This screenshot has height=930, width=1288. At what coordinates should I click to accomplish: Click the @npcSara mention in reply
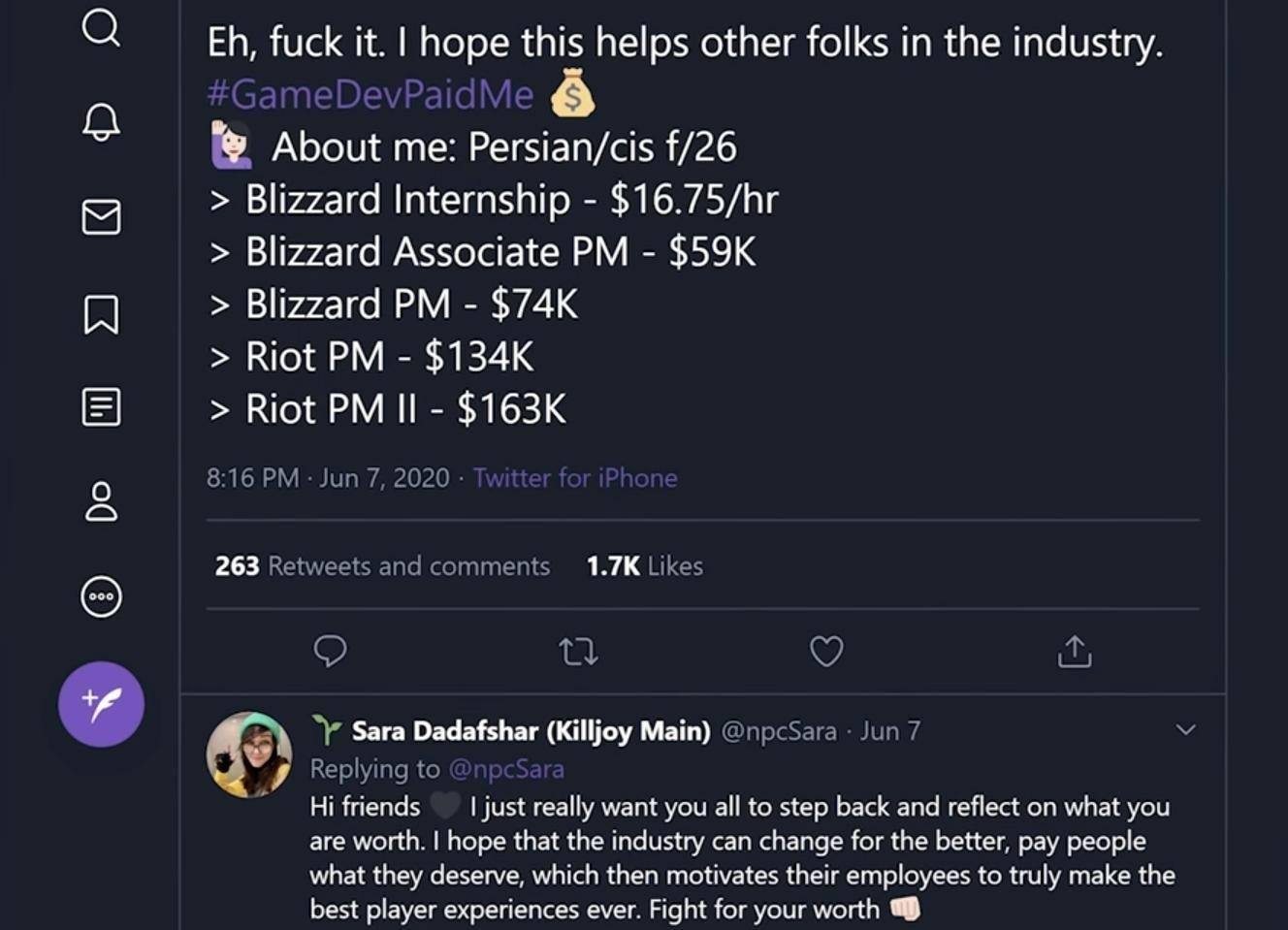point(505,769)
